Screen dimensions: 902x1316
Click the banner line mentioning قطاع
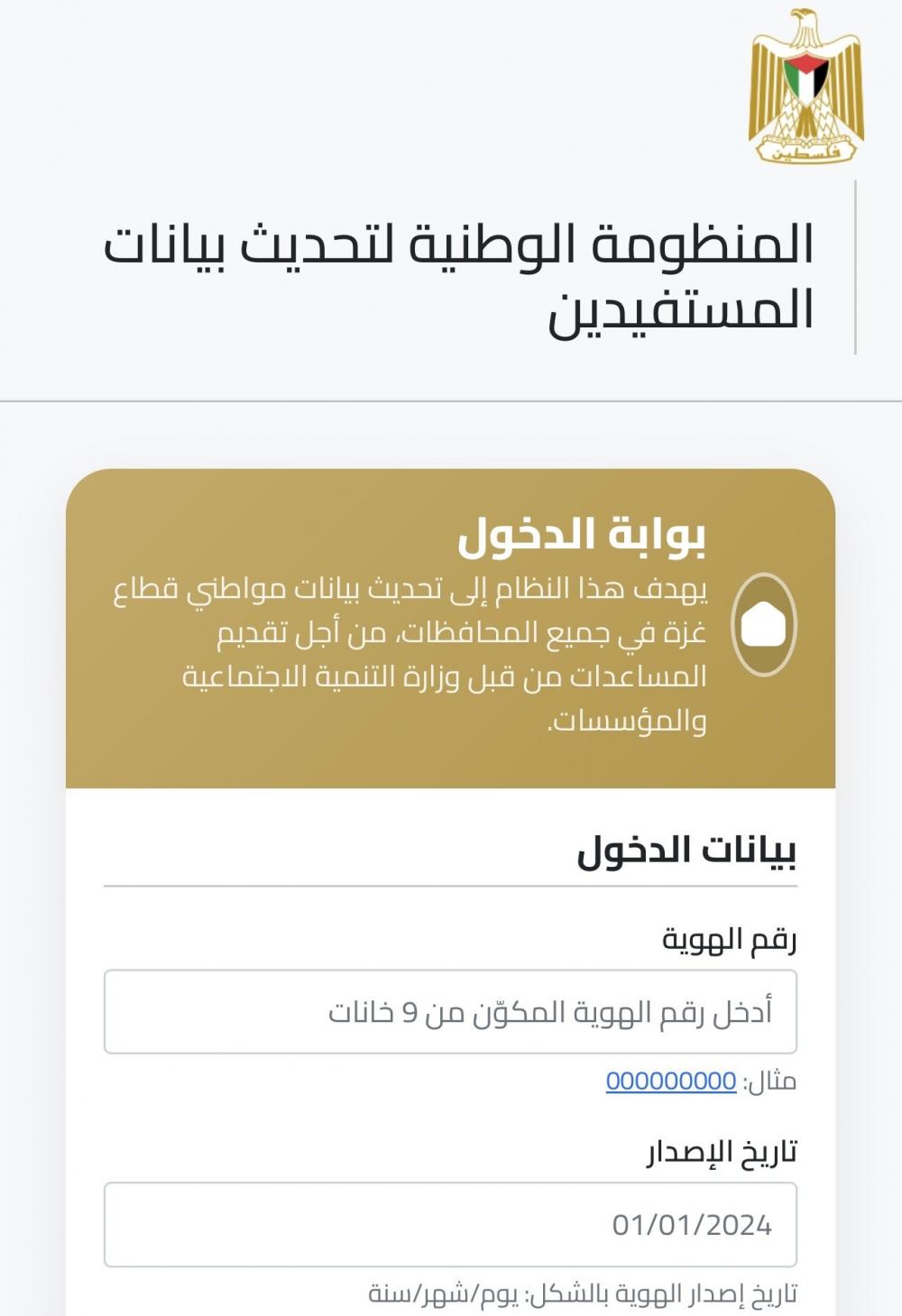410,589
